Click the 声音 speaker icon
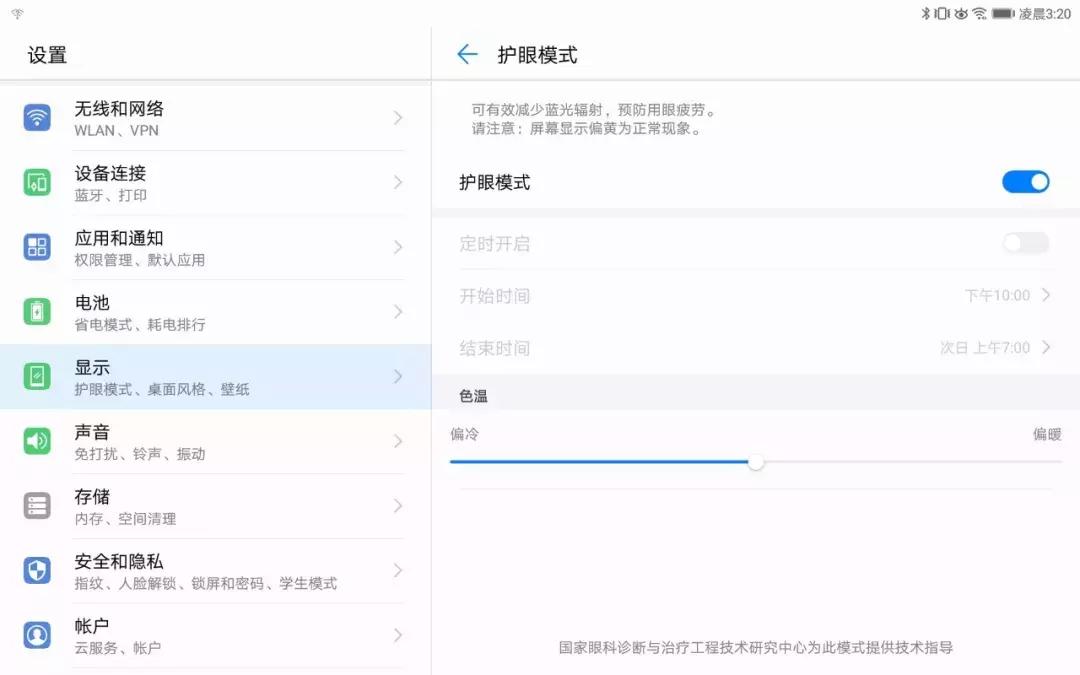1080x675 pixels. coord(37,441)
